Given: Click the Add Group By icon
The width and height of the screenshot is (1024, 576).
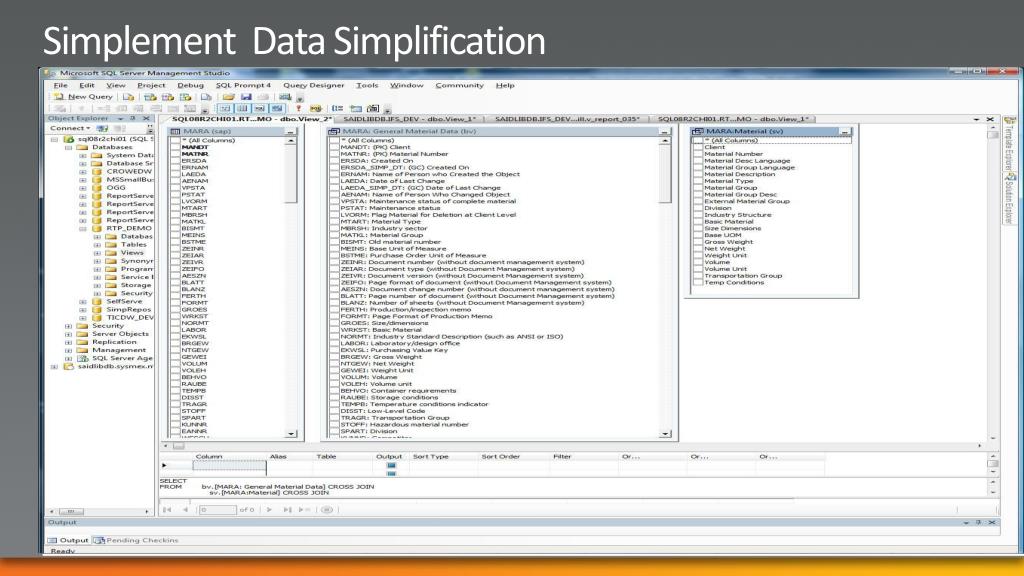Looking at the screenshot, I should click(x=338, y=108).
